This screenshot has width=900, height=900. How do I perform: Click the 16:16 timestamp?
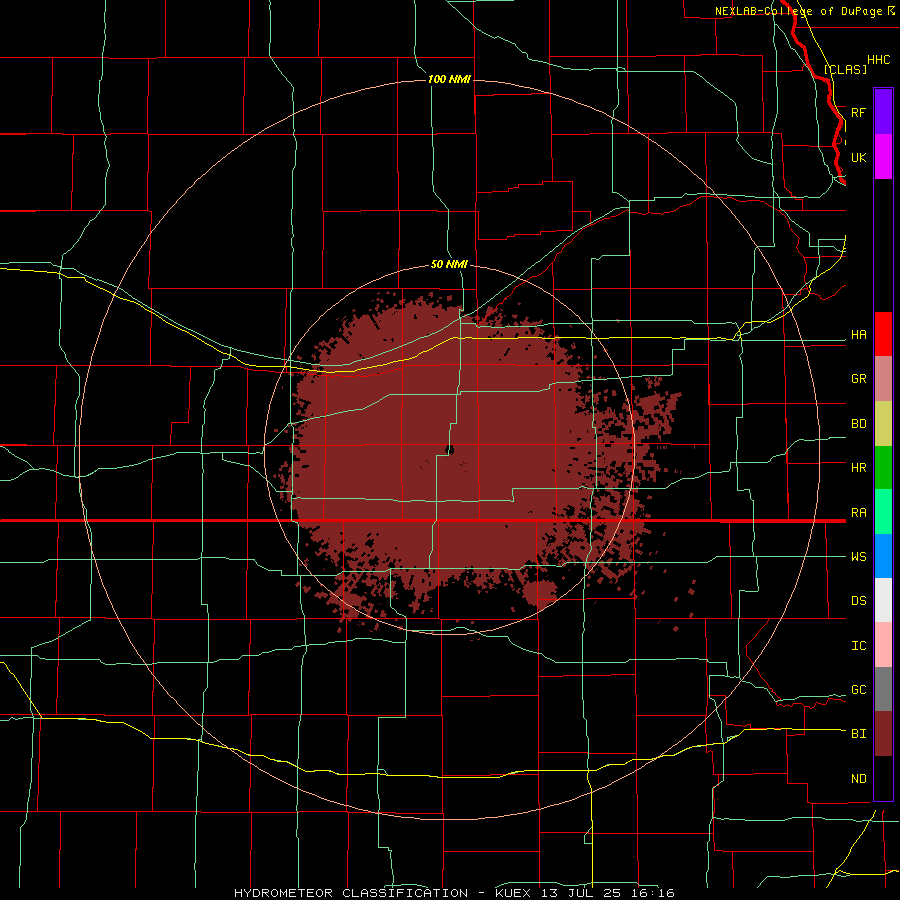(654, 893)
